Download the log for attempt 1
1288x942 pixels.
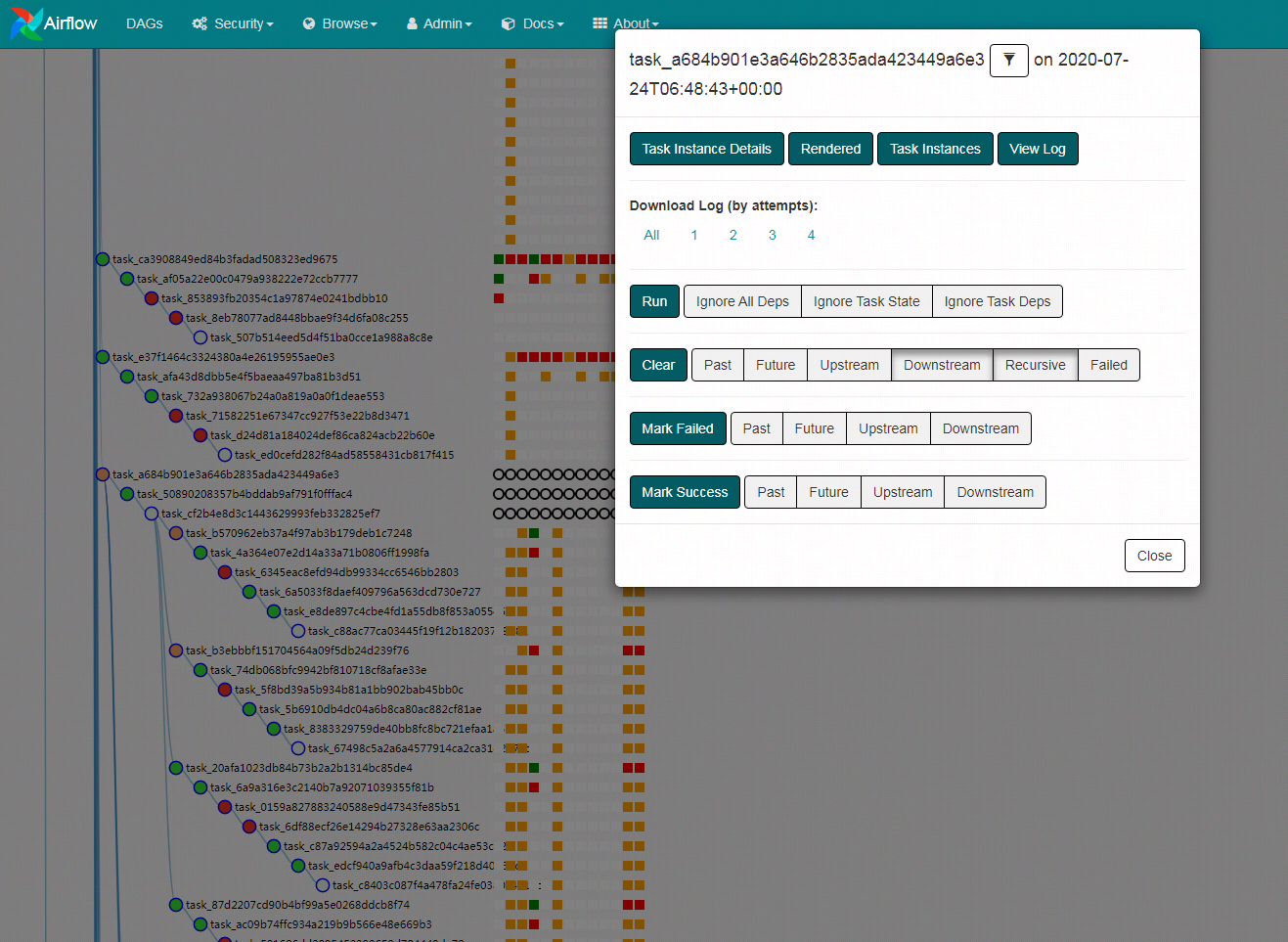pos(694,235)
